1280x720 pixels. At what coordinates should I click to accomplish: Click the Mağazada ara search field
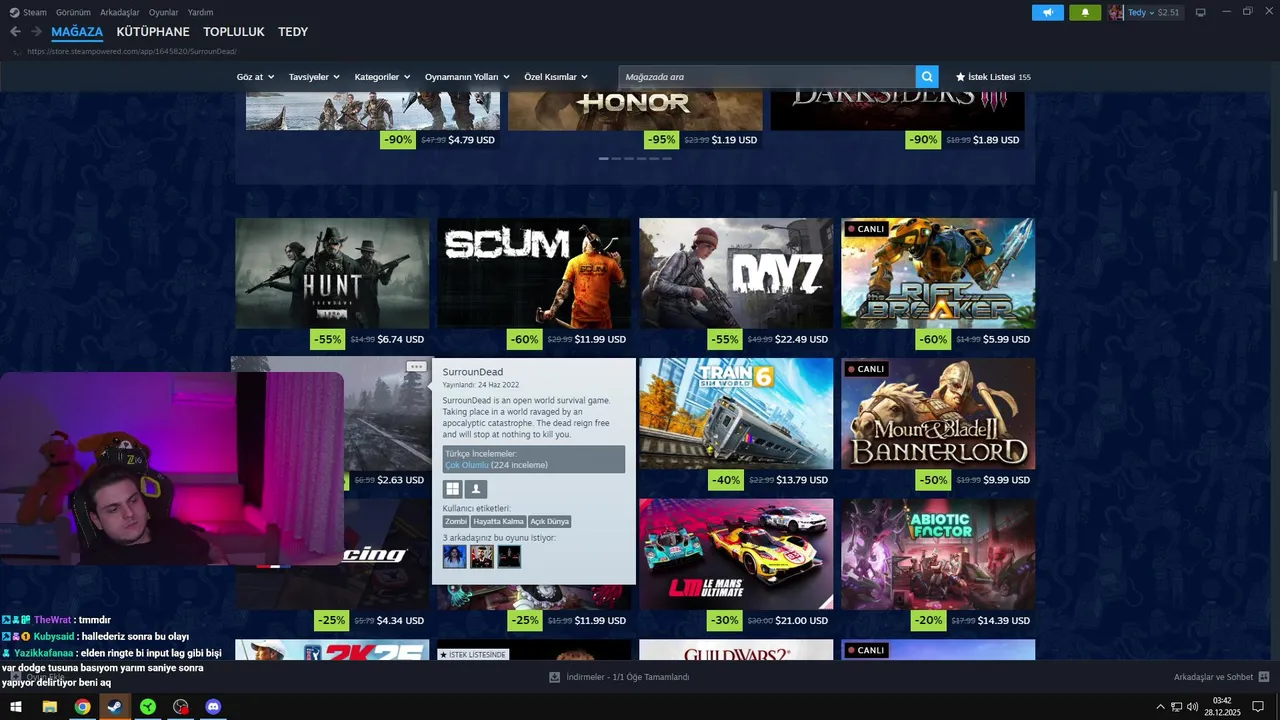767,77
